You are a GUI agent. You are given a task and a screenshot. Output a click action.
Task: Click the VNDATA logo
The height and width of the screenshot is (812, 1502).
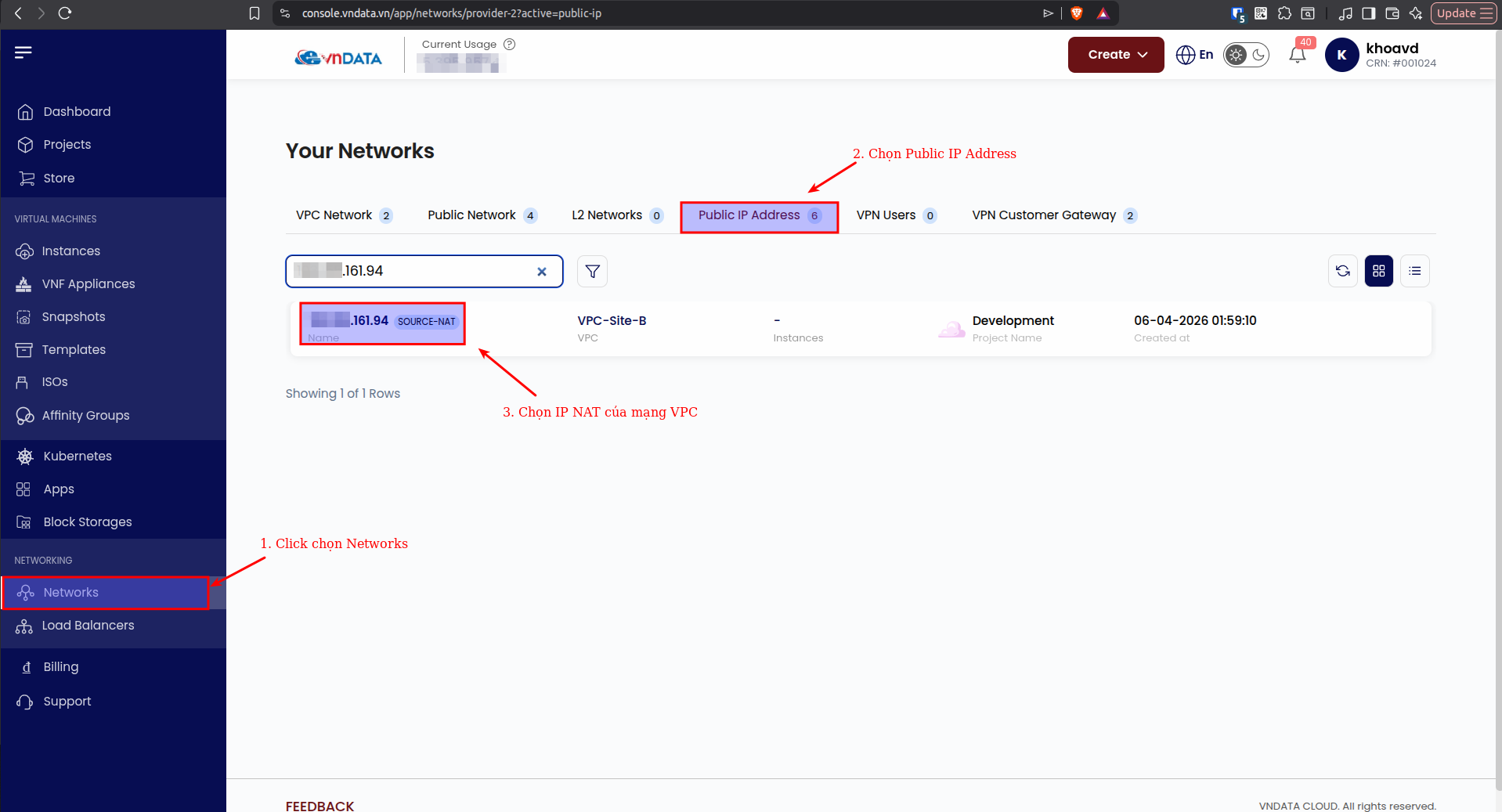[x=338, y=58]
